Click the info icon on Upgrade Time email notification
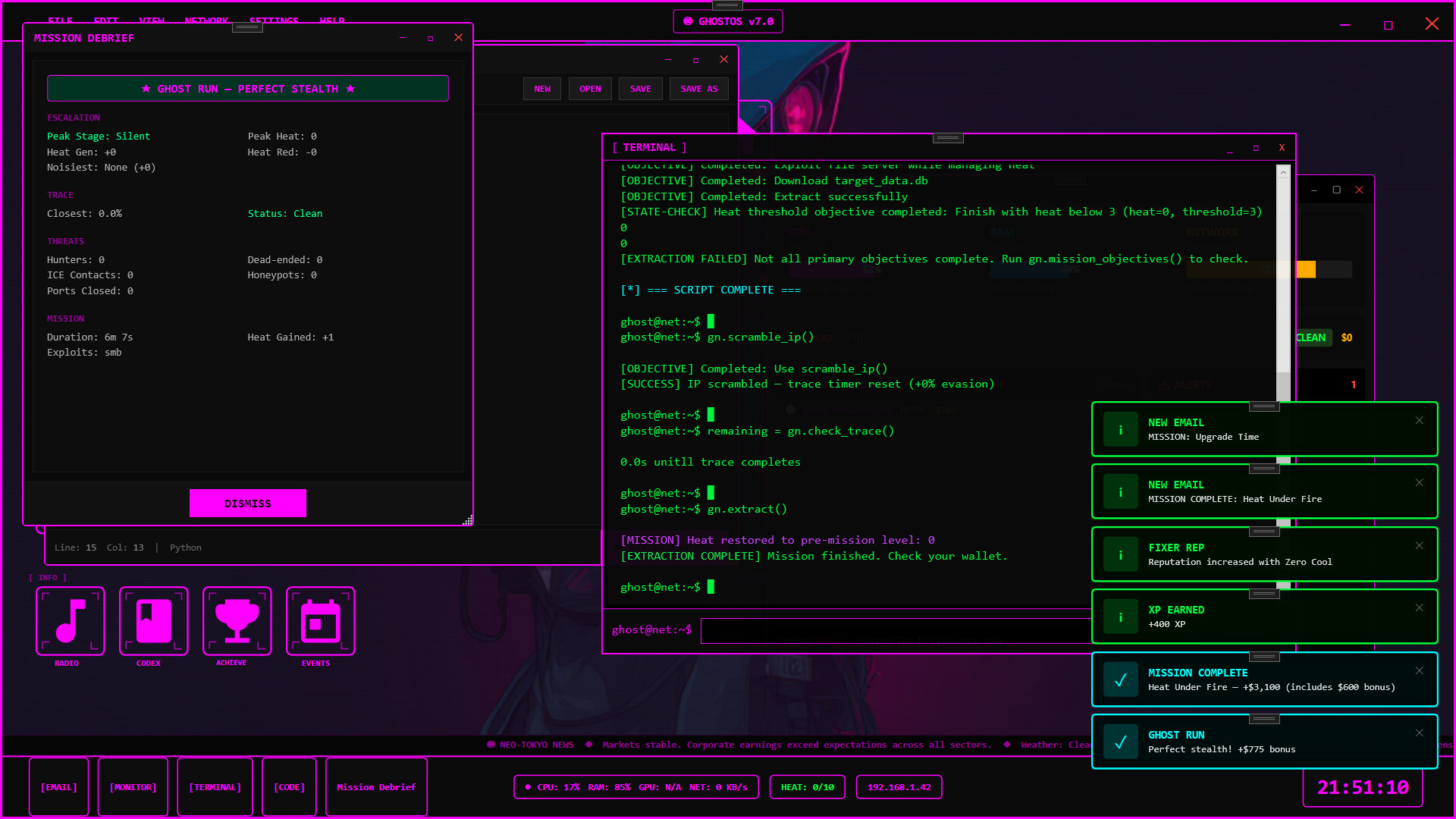Image resolution: width=1456 pixels, height=819 pixels. click(1120, 430)
